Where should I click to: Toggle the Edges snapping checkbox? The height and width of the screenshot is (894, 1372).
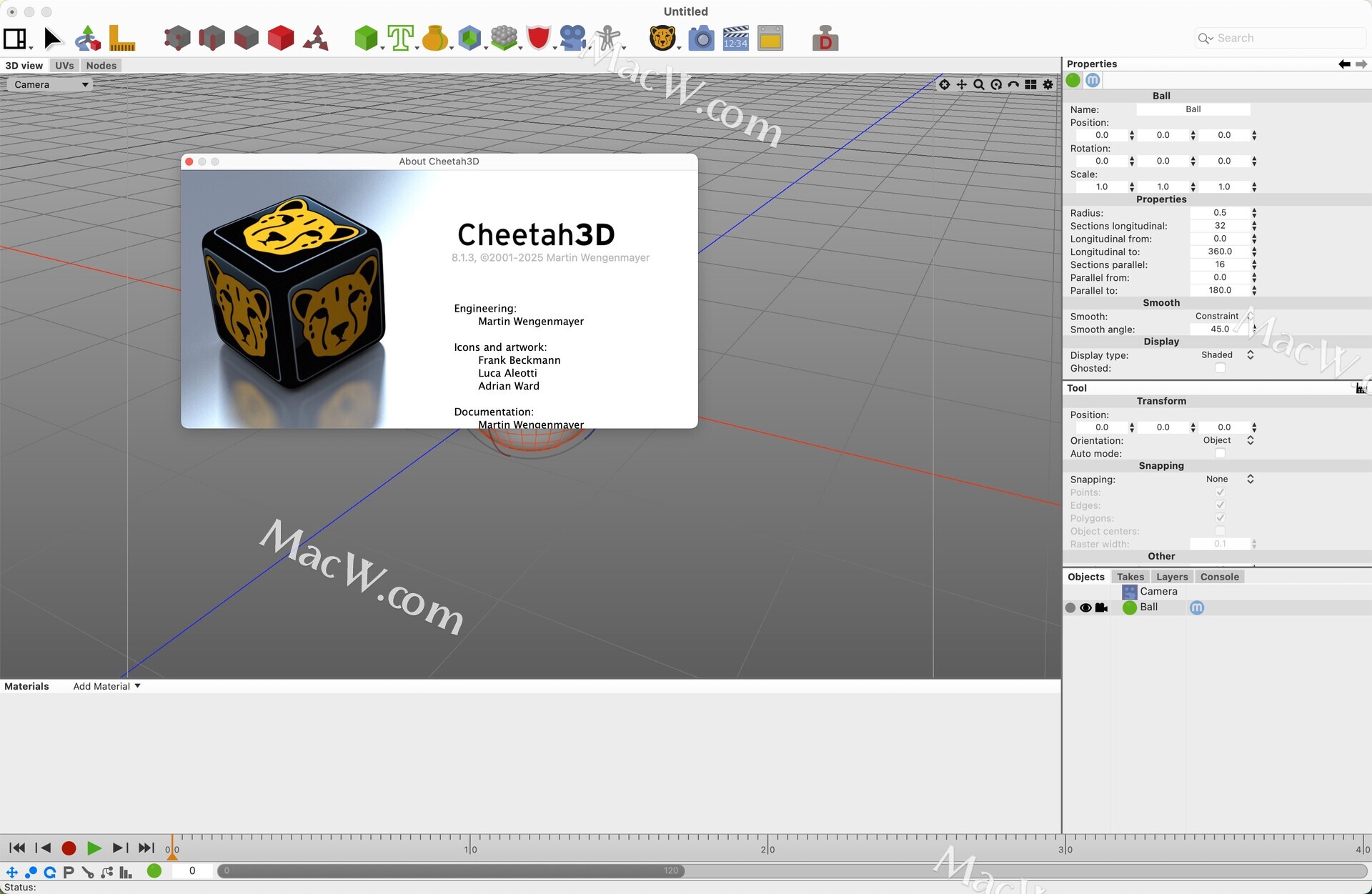tap(1220, 505)
